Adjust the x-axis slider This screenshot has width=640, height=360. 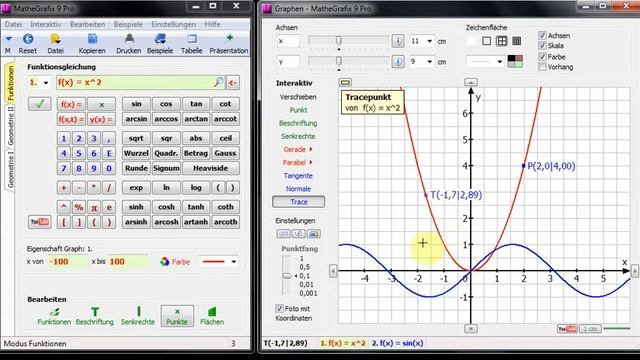point(338,40)
